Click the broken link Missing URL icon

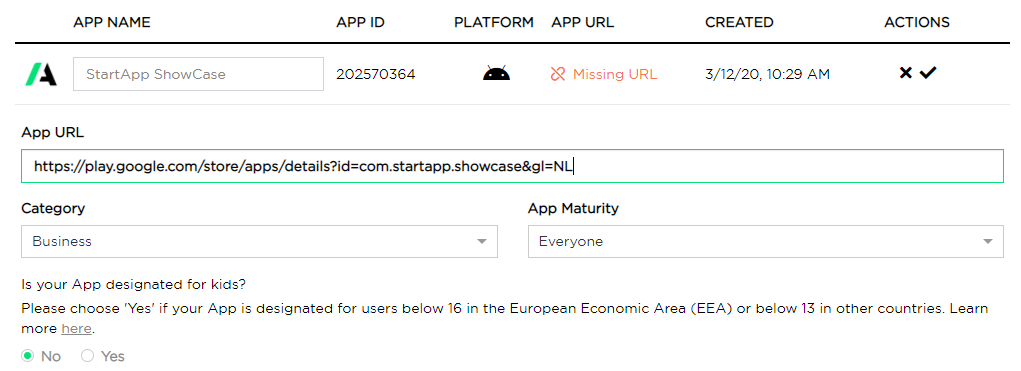557,74
